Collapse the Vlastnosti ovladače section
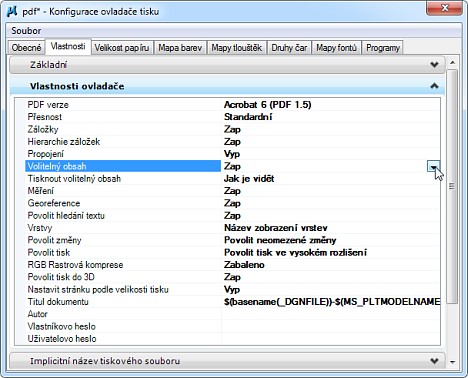The image size is (468, 378). [227, 86]
